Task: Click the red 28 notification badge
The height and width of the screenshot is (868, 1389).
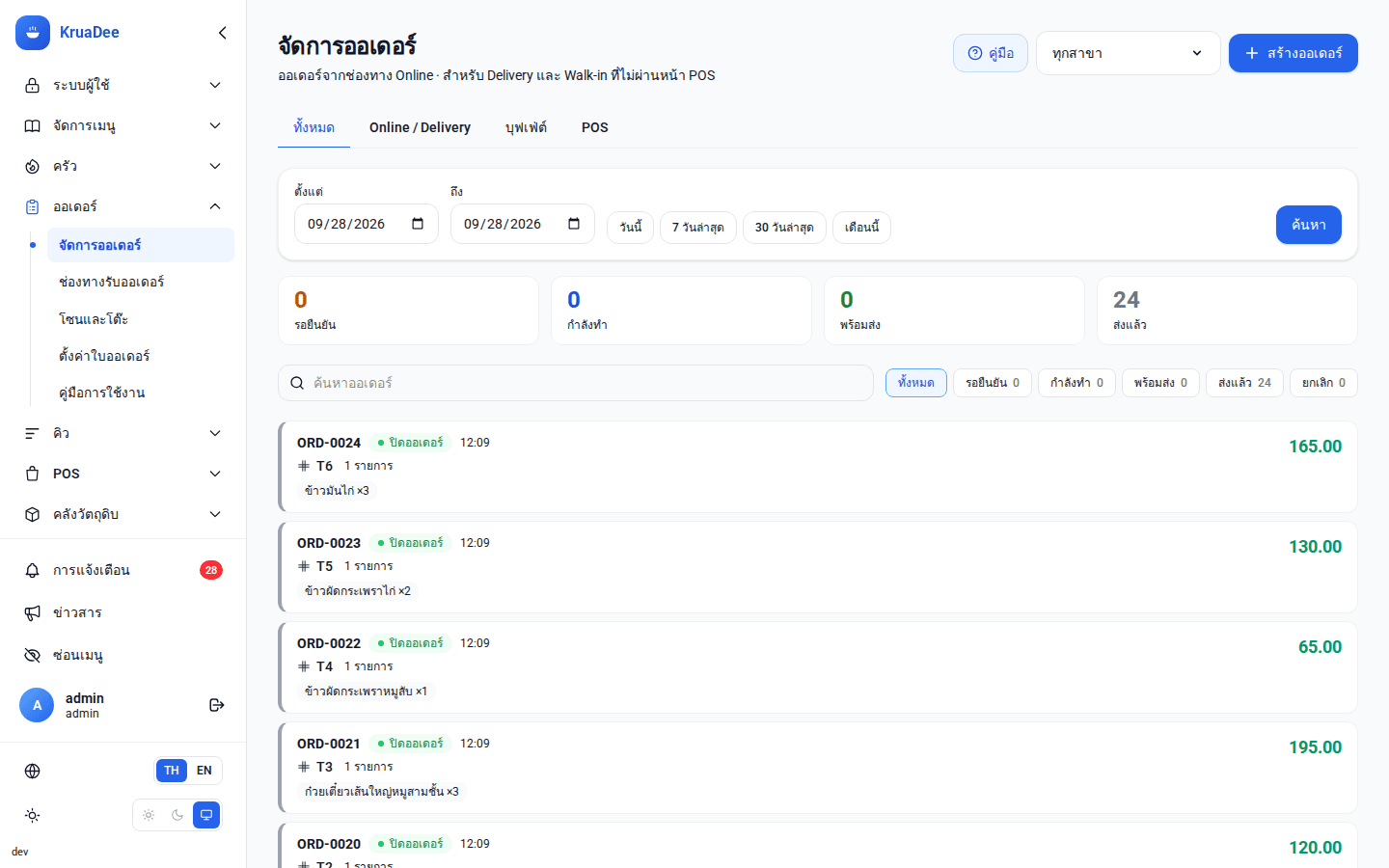Action: (x=211, y=570)
